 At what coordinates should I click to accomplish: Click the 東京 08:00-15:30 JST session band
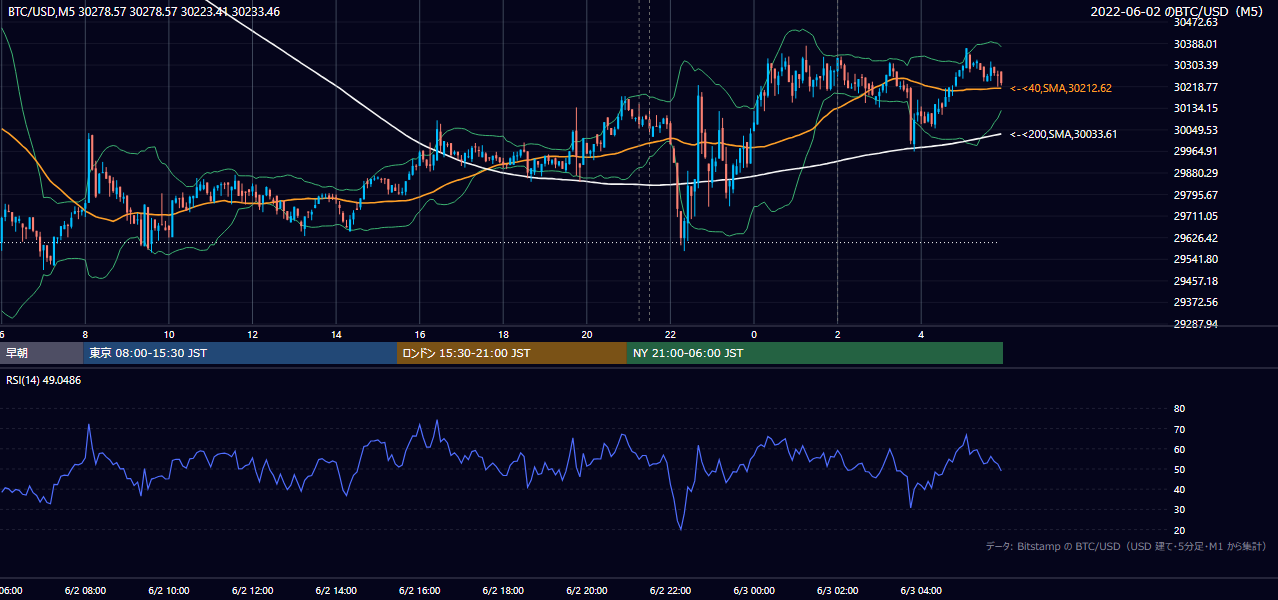(x=240, y=353)
